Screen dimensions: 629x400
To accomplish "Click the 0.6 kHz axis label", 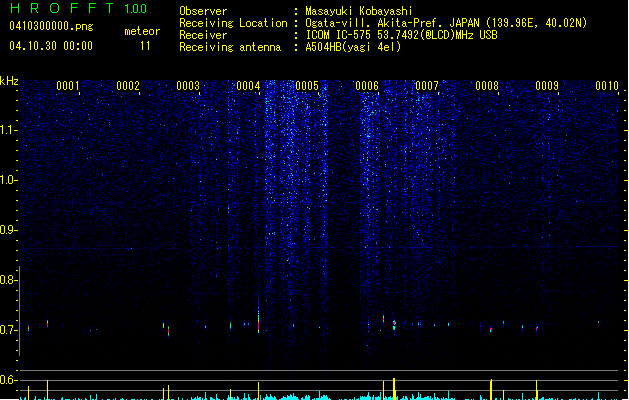I will [x=8, y=380].
